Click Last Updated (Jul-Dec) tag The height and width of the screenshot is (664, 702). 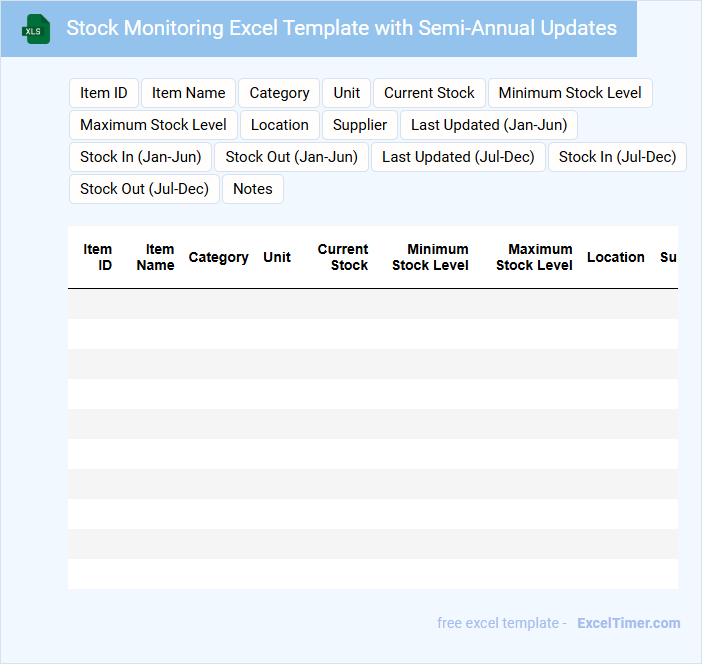click(x=458, y=157)
